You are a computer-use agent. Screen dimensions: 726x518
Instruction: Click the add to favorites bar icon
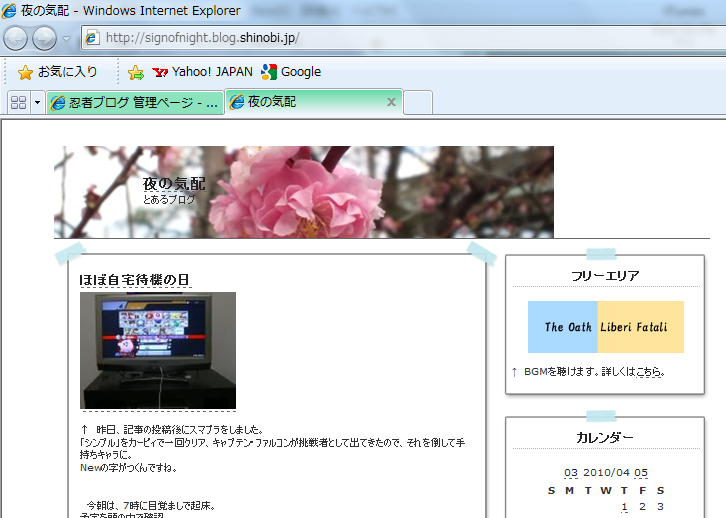click(x=136, y=73)
